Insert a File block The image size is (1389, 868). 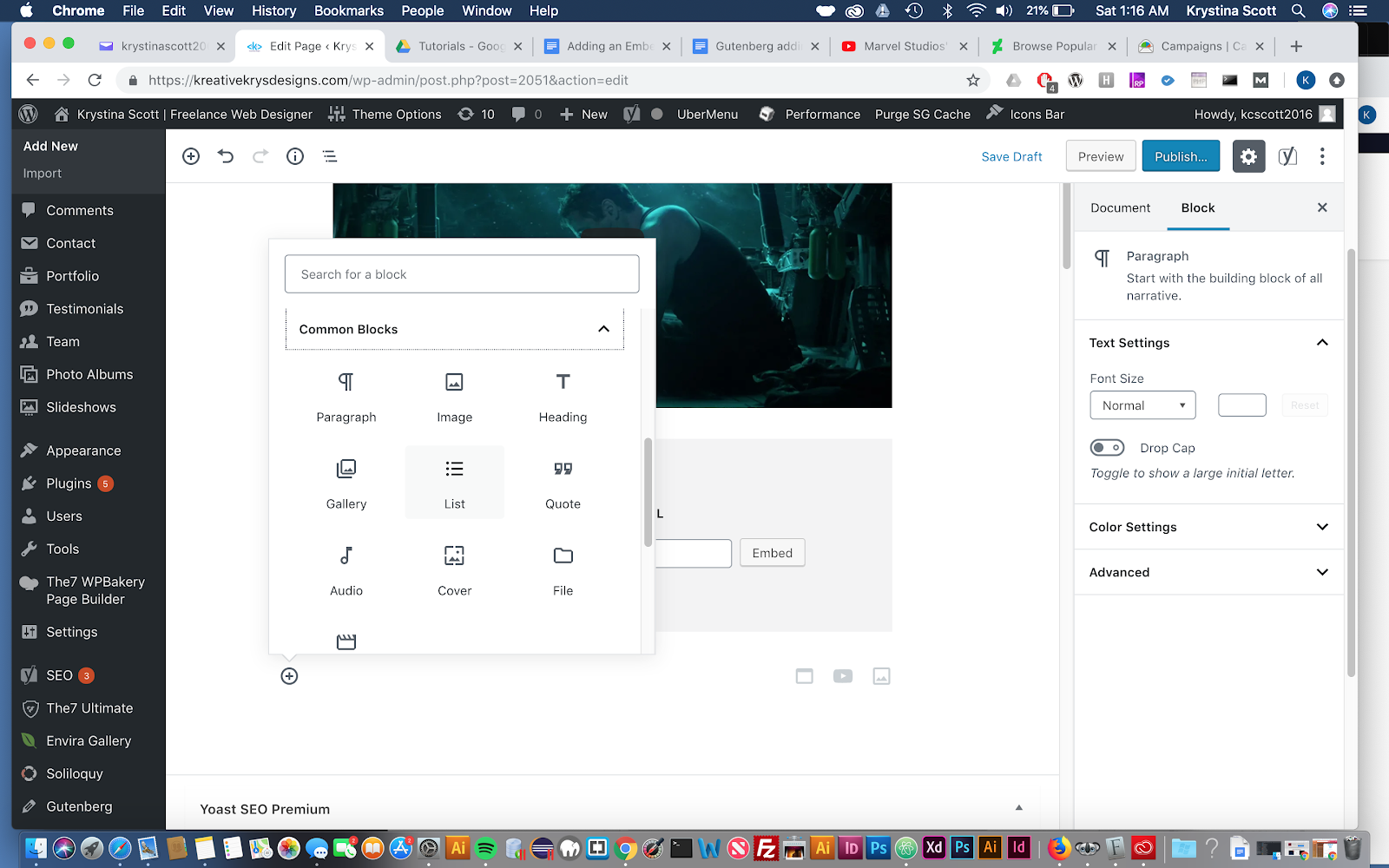click(x=563, y=570)
